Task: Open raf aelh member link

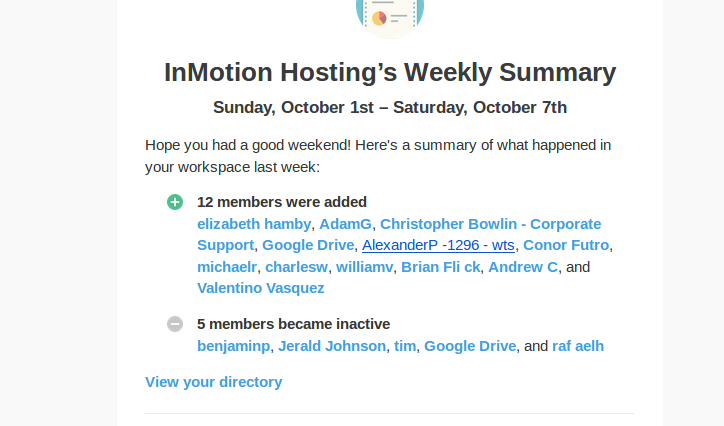Action: point(577,346)
